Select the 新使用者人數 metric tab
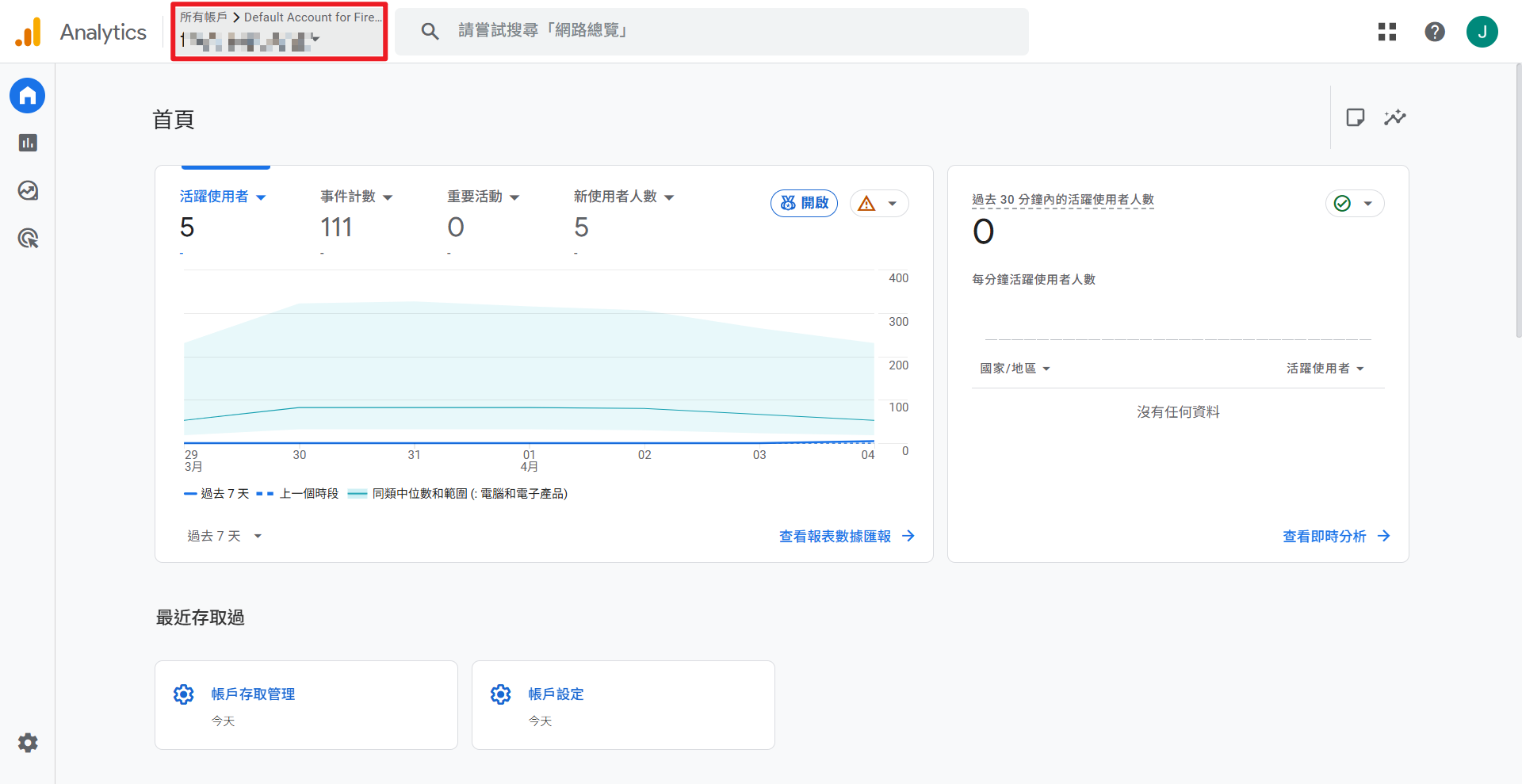This screenshot has height=784, width=1522. (623, 197)
